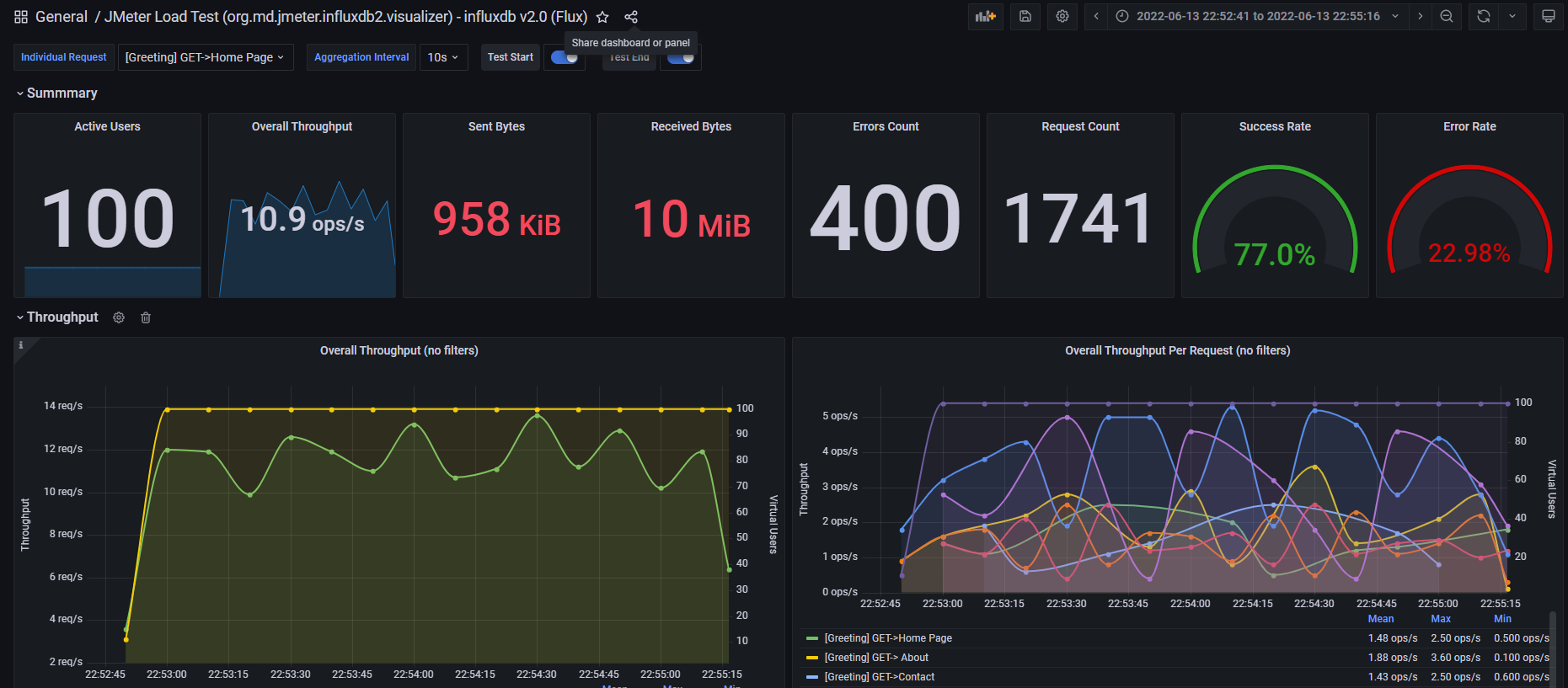
Task: Click the 22.98% Error Rate gauge
Action: (x=1469, y=221)
